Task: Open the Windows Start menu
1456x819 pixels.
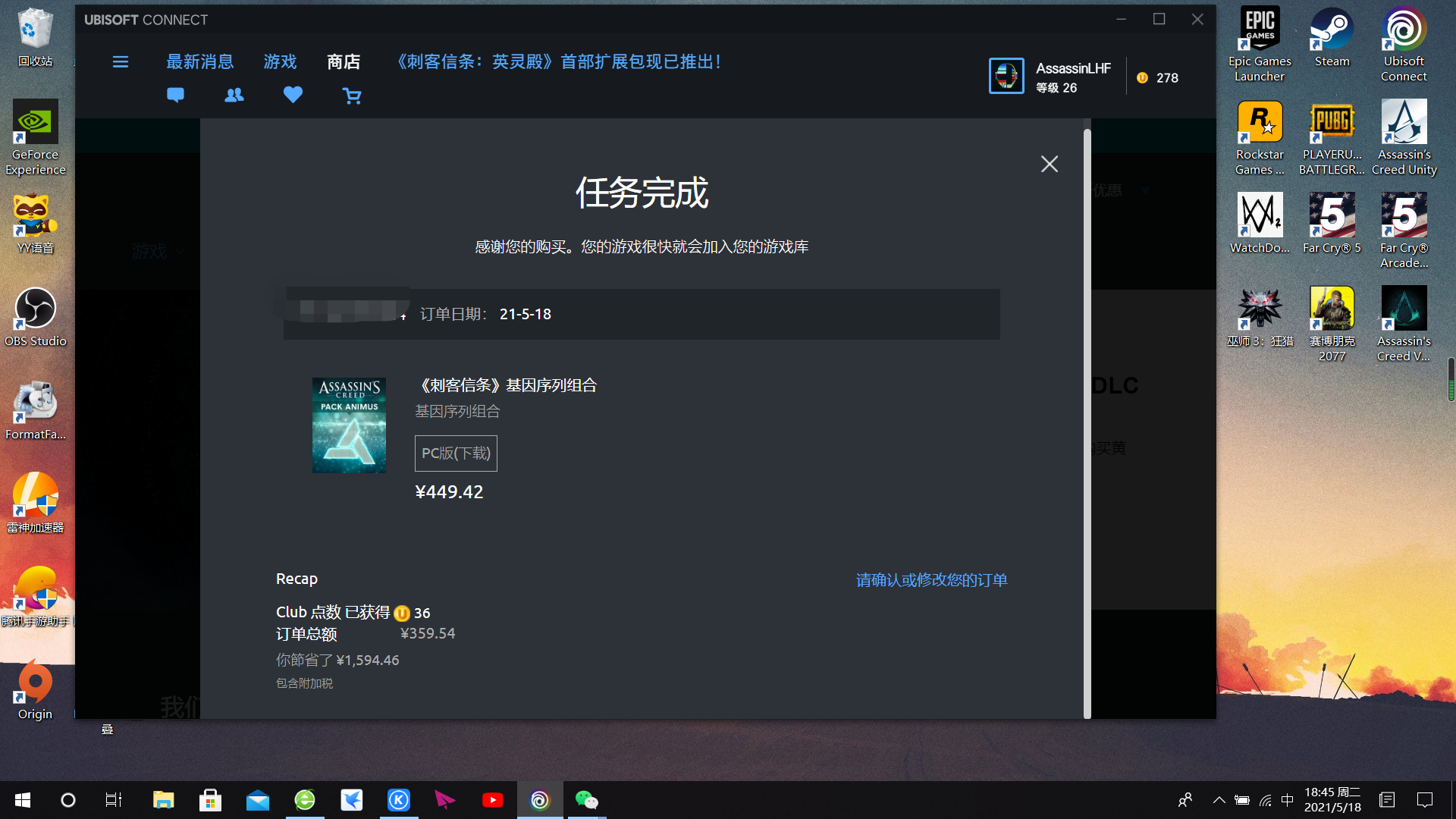Action: 23,800
